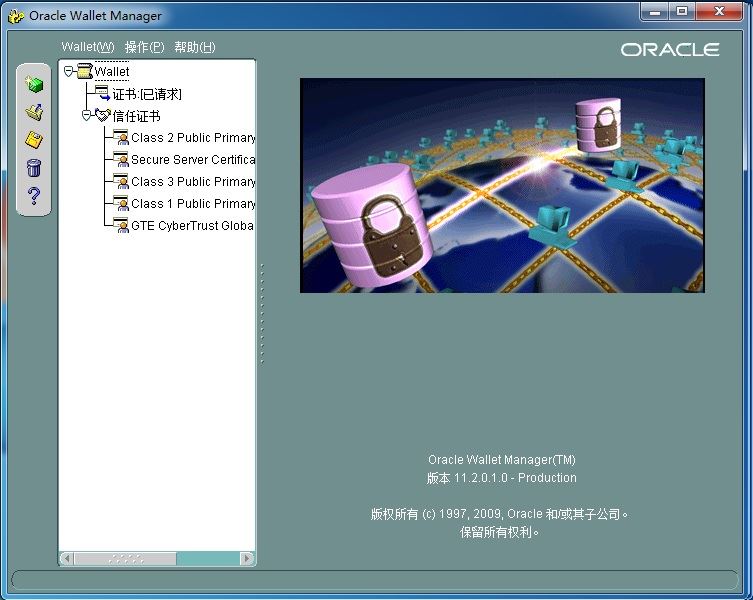
Task: Open the 操作(P) menu
Action: coord(145,47)
